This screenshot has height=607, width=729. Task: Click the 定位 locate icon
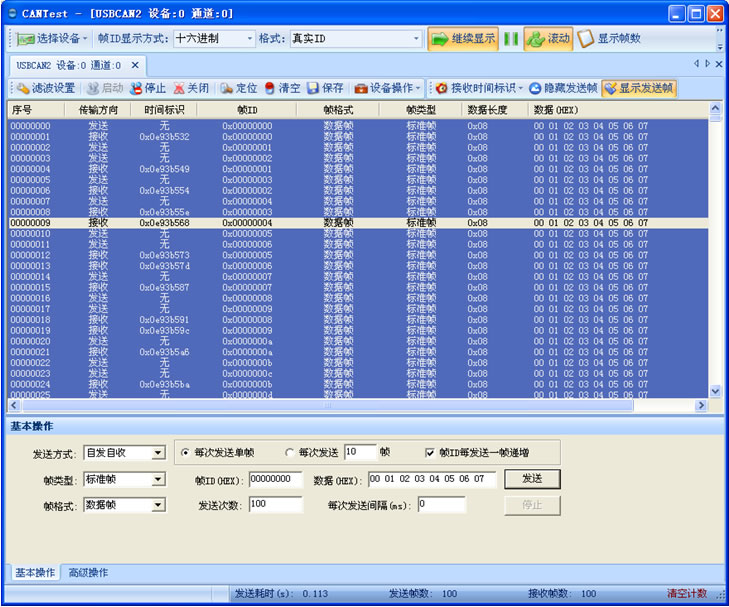click(227, 88)
